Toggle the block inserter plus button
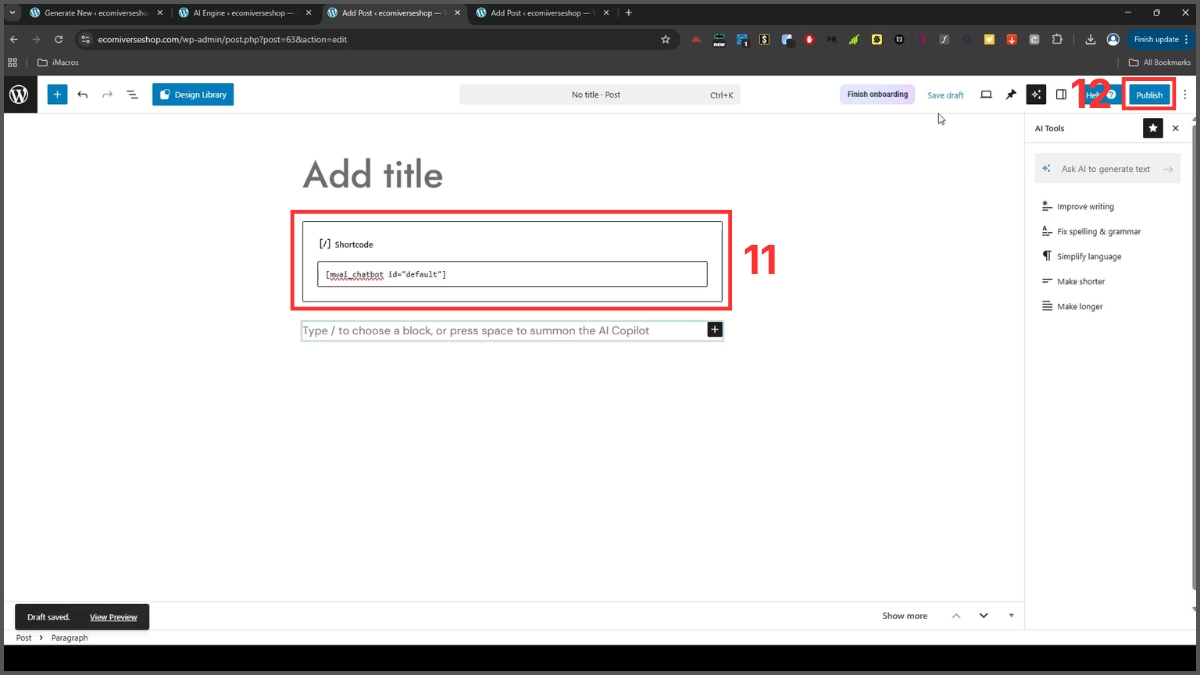This screenshot has height=675, width=1200. tap(57, 95)
